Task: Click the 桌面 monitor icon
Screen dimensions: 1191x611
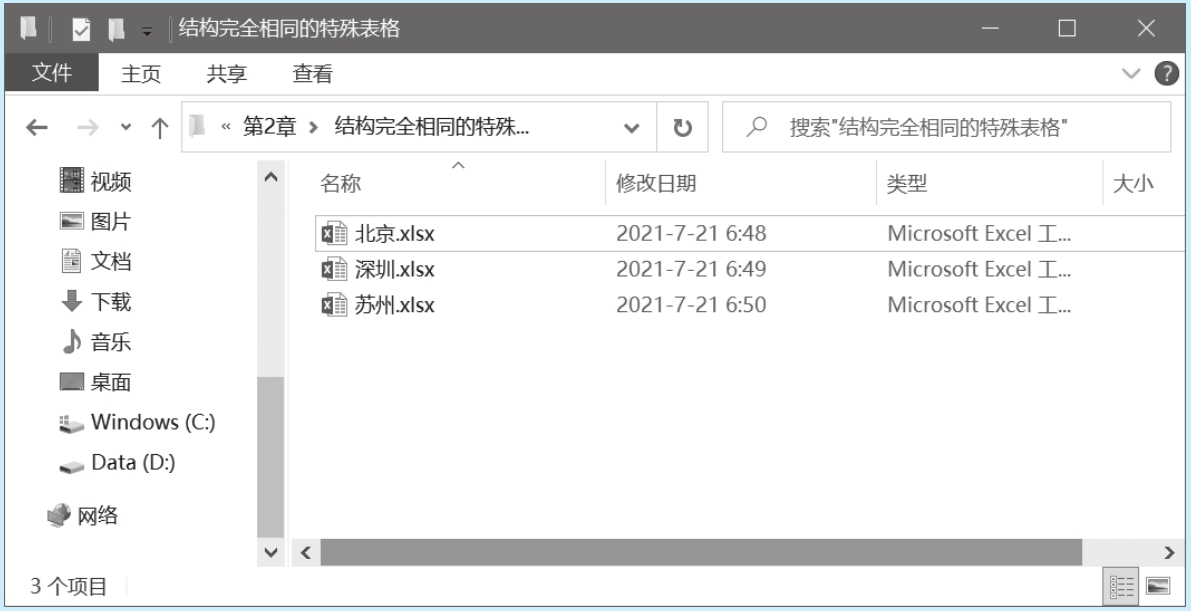Action: point(71,381)
